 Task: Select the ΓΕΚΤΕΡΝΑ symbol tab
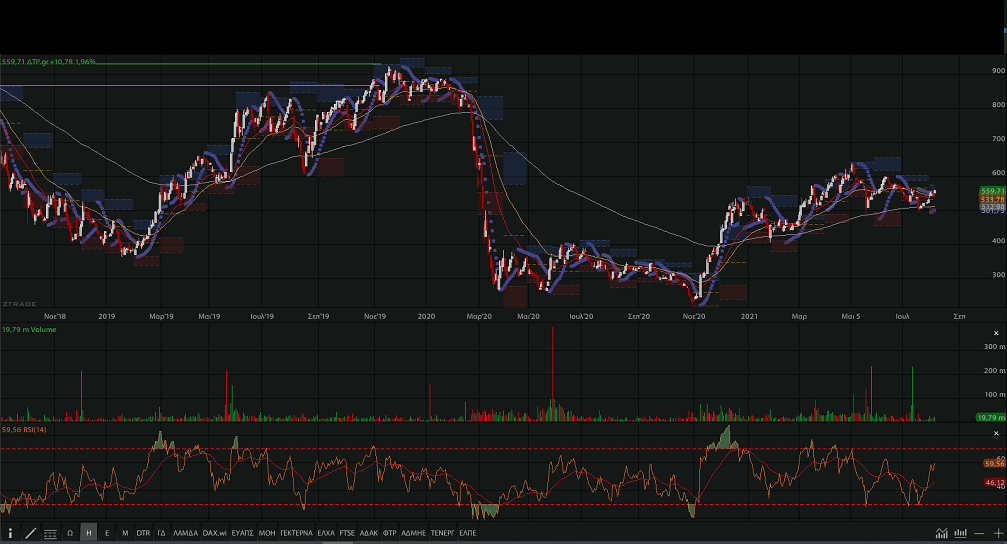(x=296, y=533)
